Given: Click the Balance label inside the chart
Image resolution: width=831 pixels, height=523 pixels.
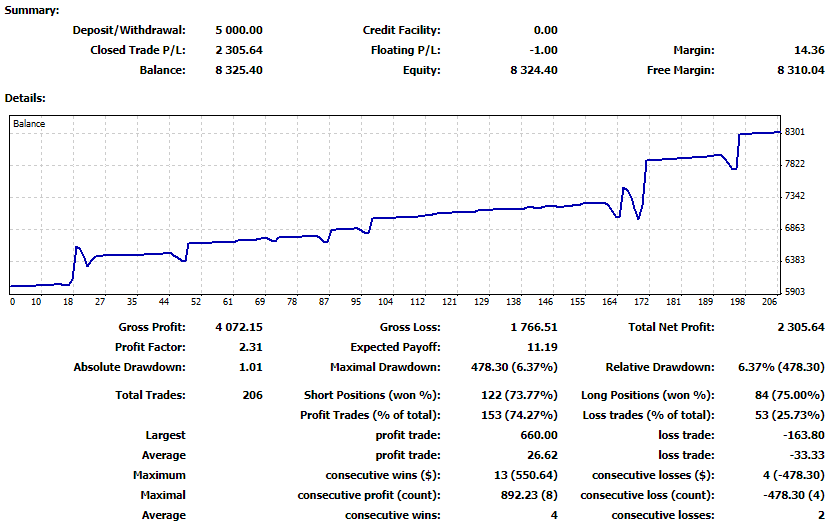Looking at the screenshot, I should click(29, 124).
